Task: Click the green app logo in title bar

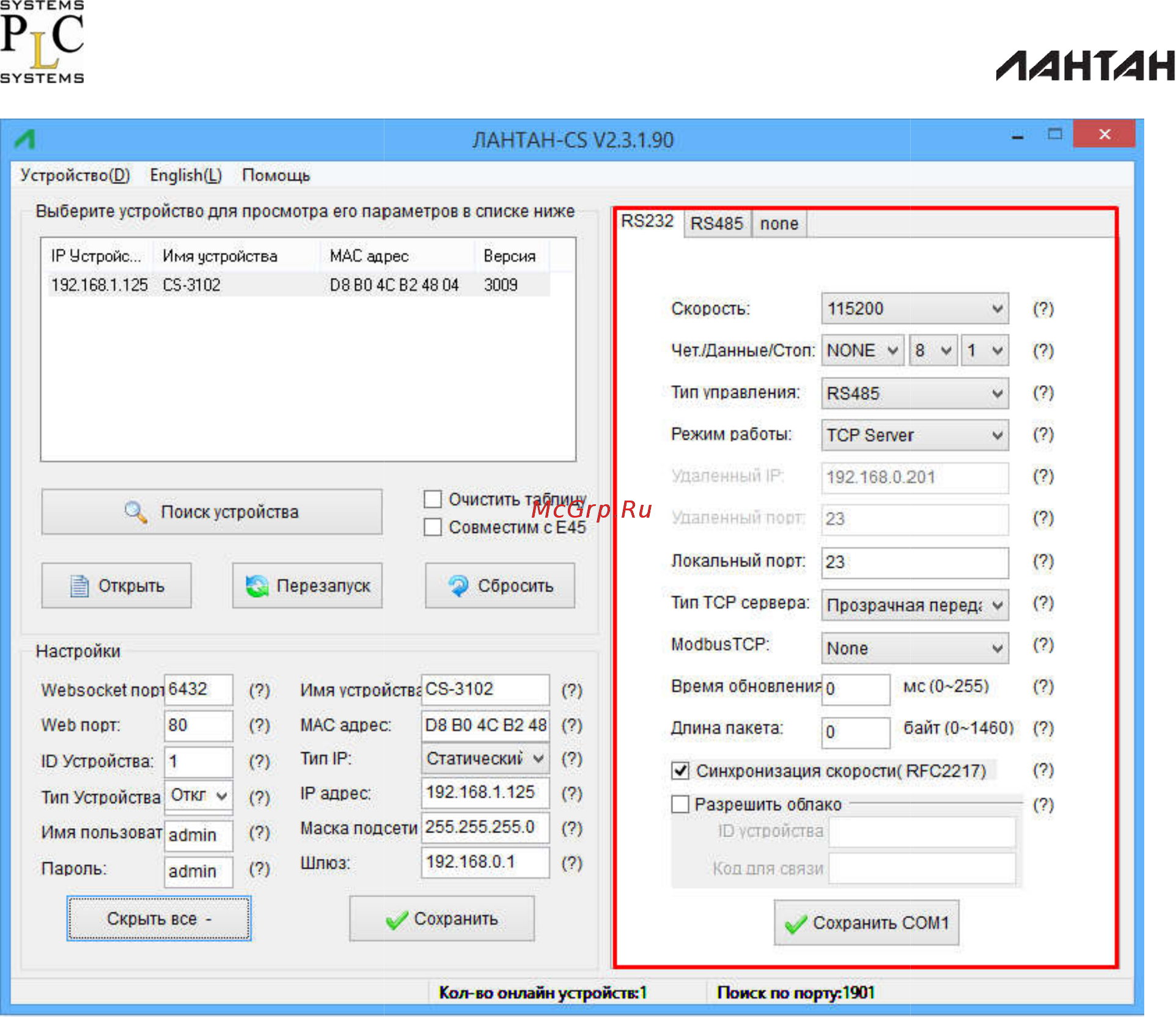Action: coord(25,139)
